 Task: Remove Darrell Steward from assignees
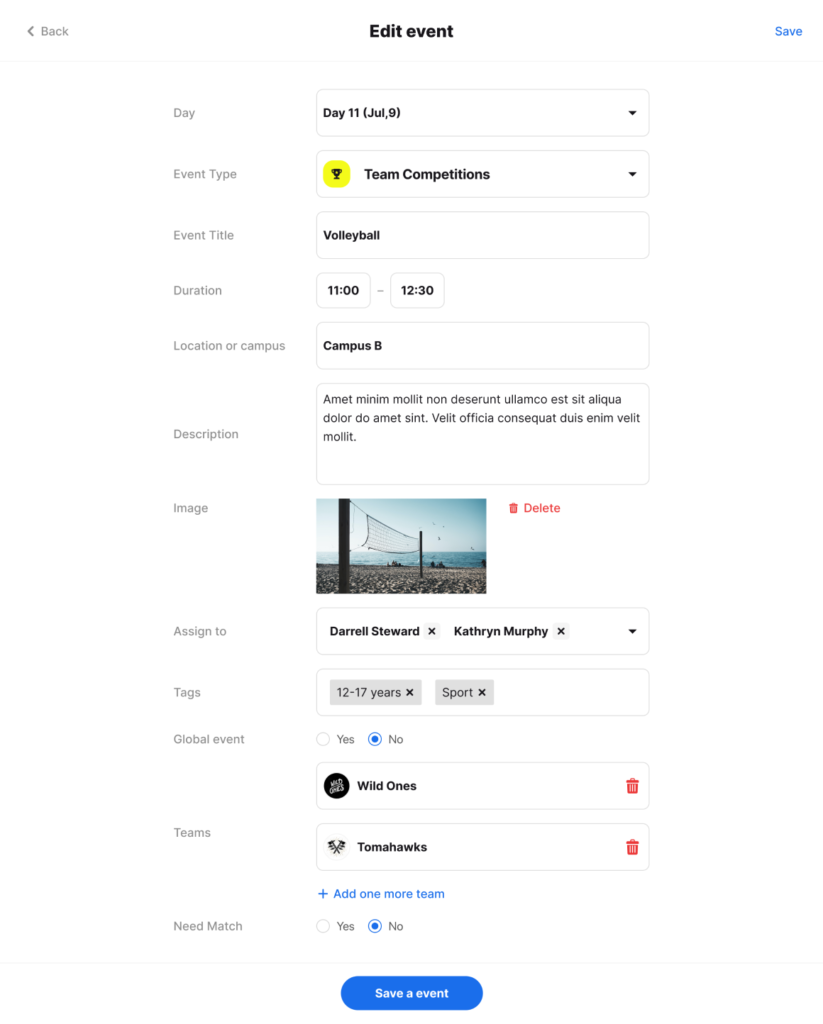coord(432,631)
